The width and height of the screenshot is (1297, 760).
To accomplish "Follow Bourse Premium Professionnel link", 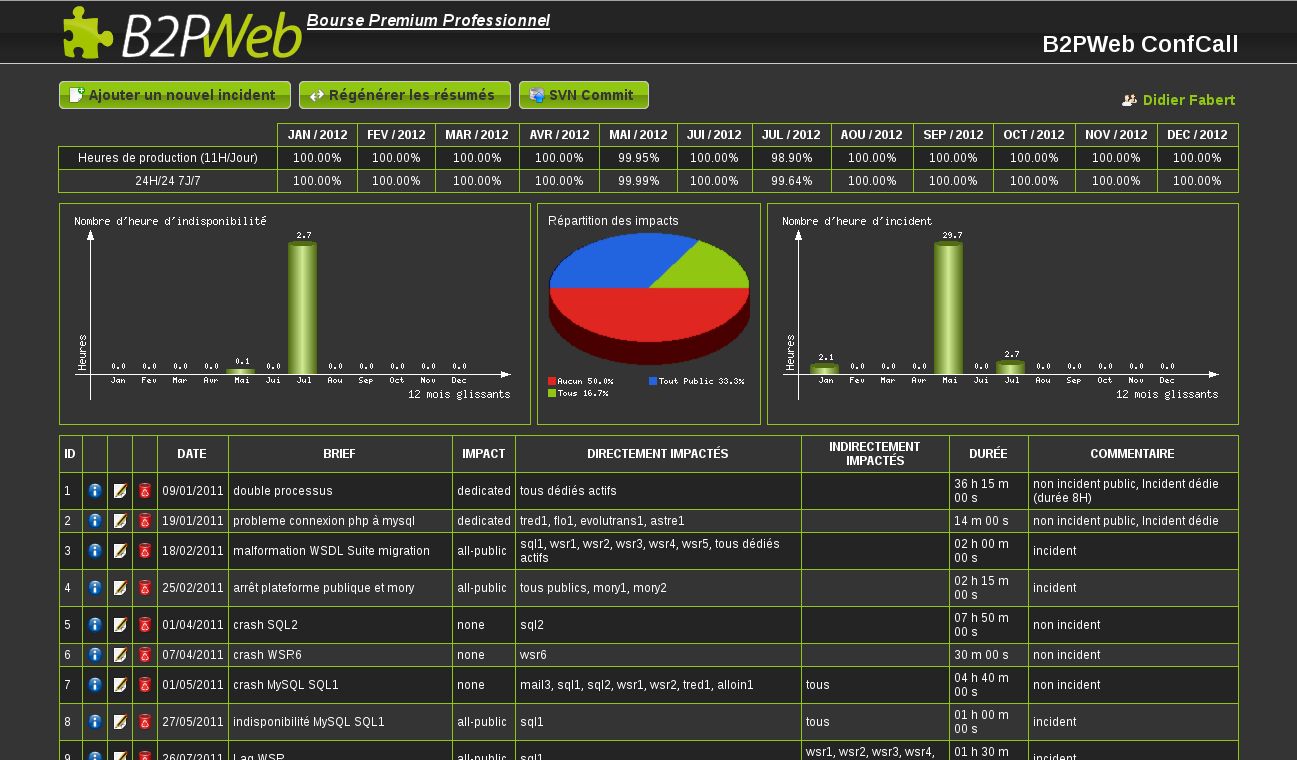I will click(428, 21).
